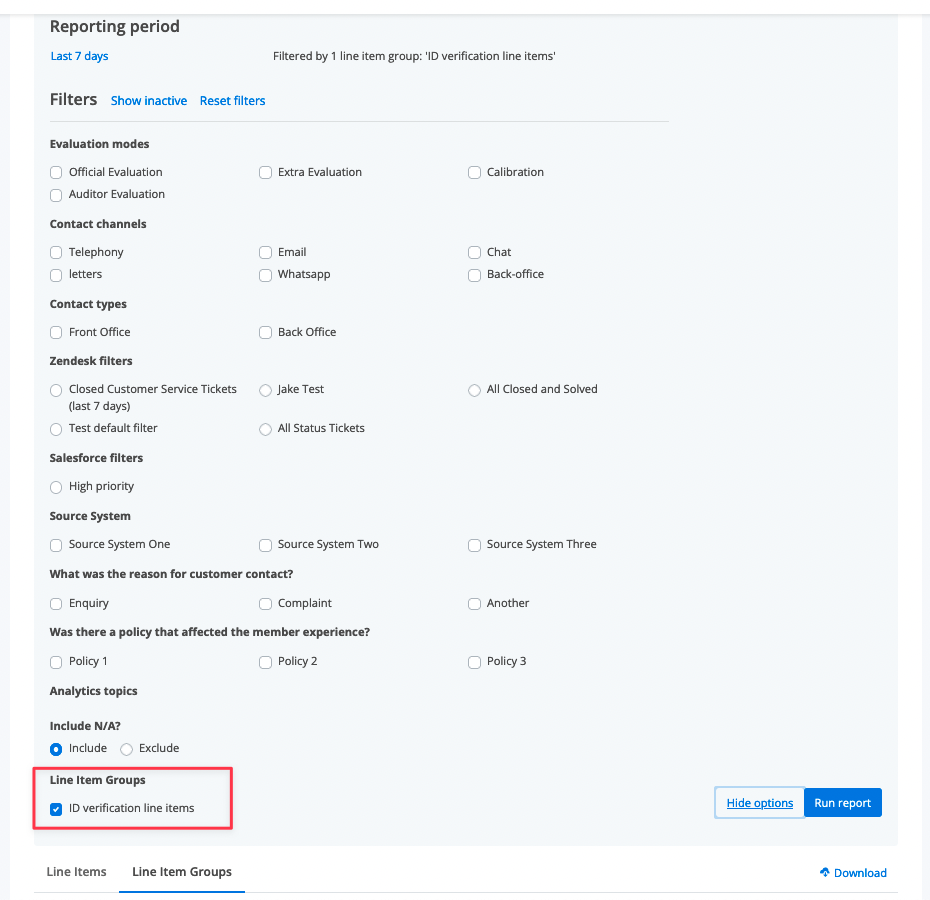This screenshot has height=900, width=930.
Task: Check the Policy 3 checkbox
Action: 474,662
